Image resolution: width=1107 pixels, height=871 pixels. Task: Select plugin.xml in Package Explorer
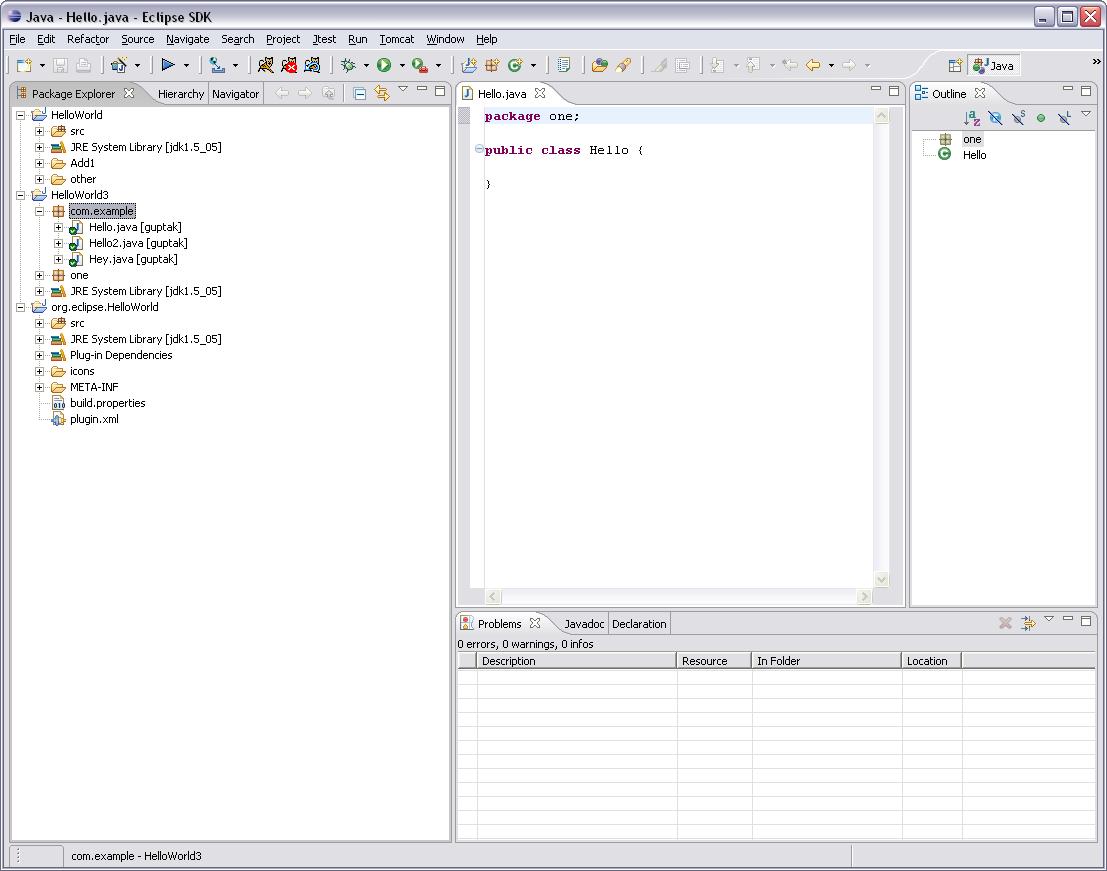click(94, 419)
